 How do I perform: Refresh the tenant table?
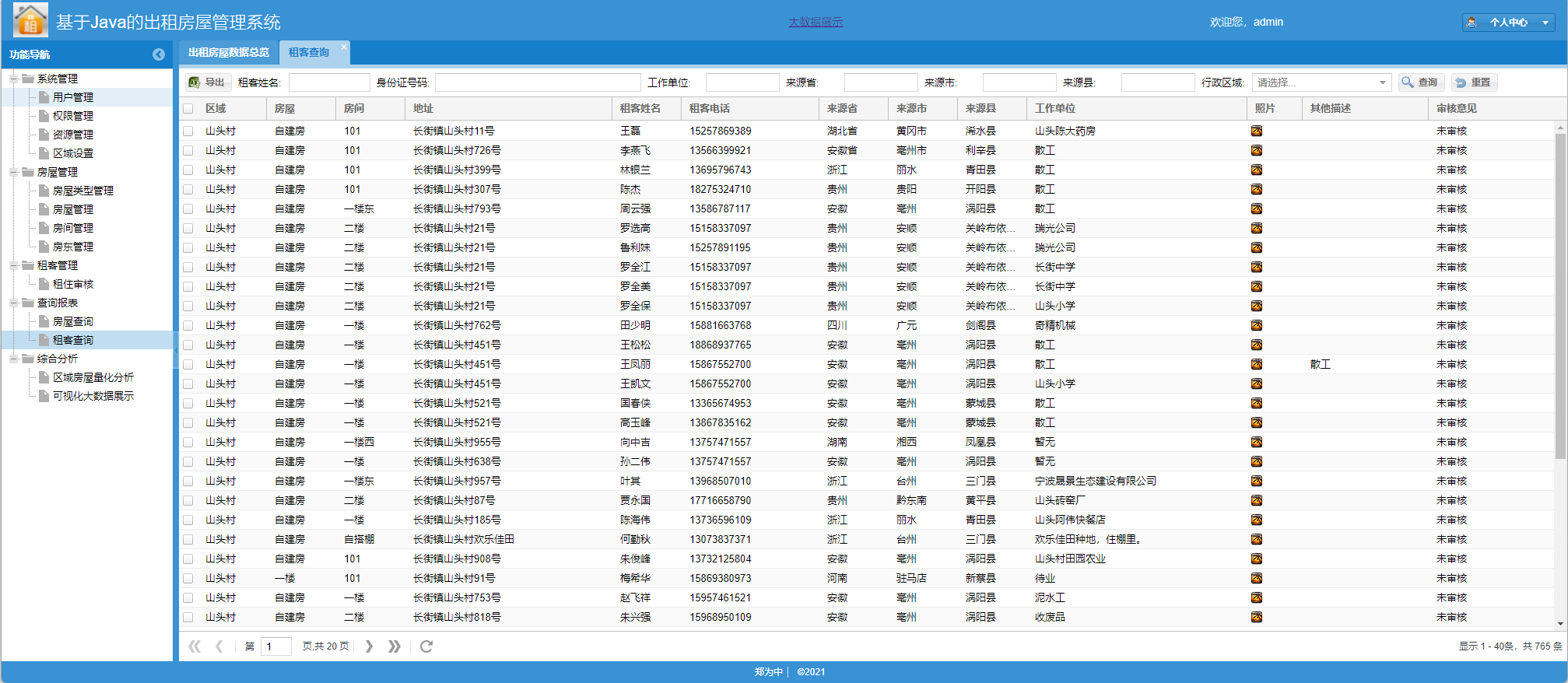426,646
